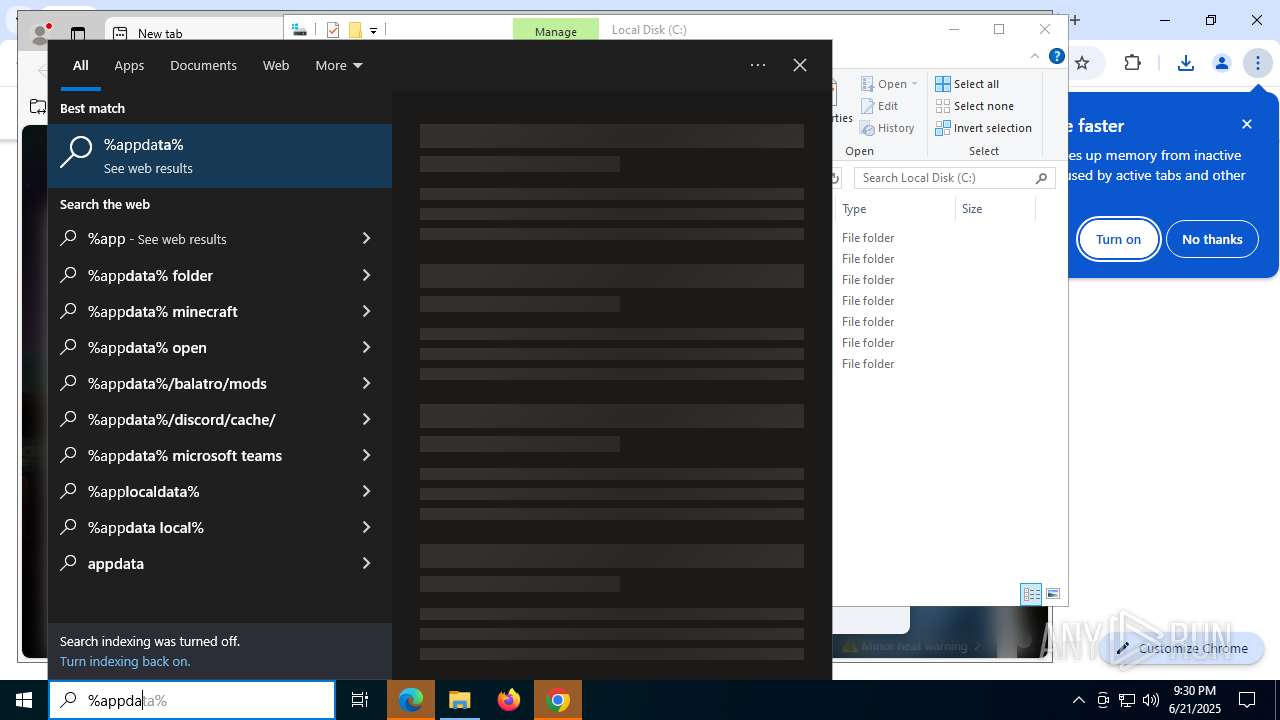Switch to the Web search filter tab
Image resolution: width=1280 pixels, height=720 pixels.
pyautogui.click(x=276, y=65)
